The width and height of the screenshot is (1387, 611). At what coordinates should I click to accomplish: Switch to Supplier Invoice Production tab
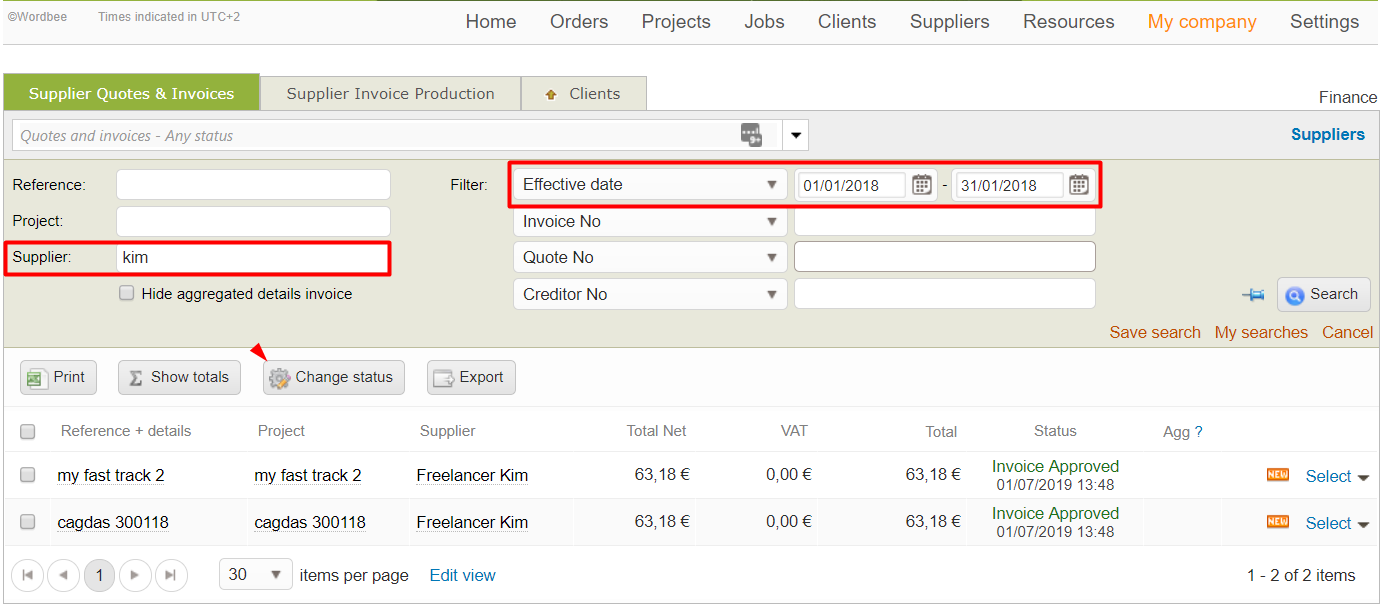390,94
